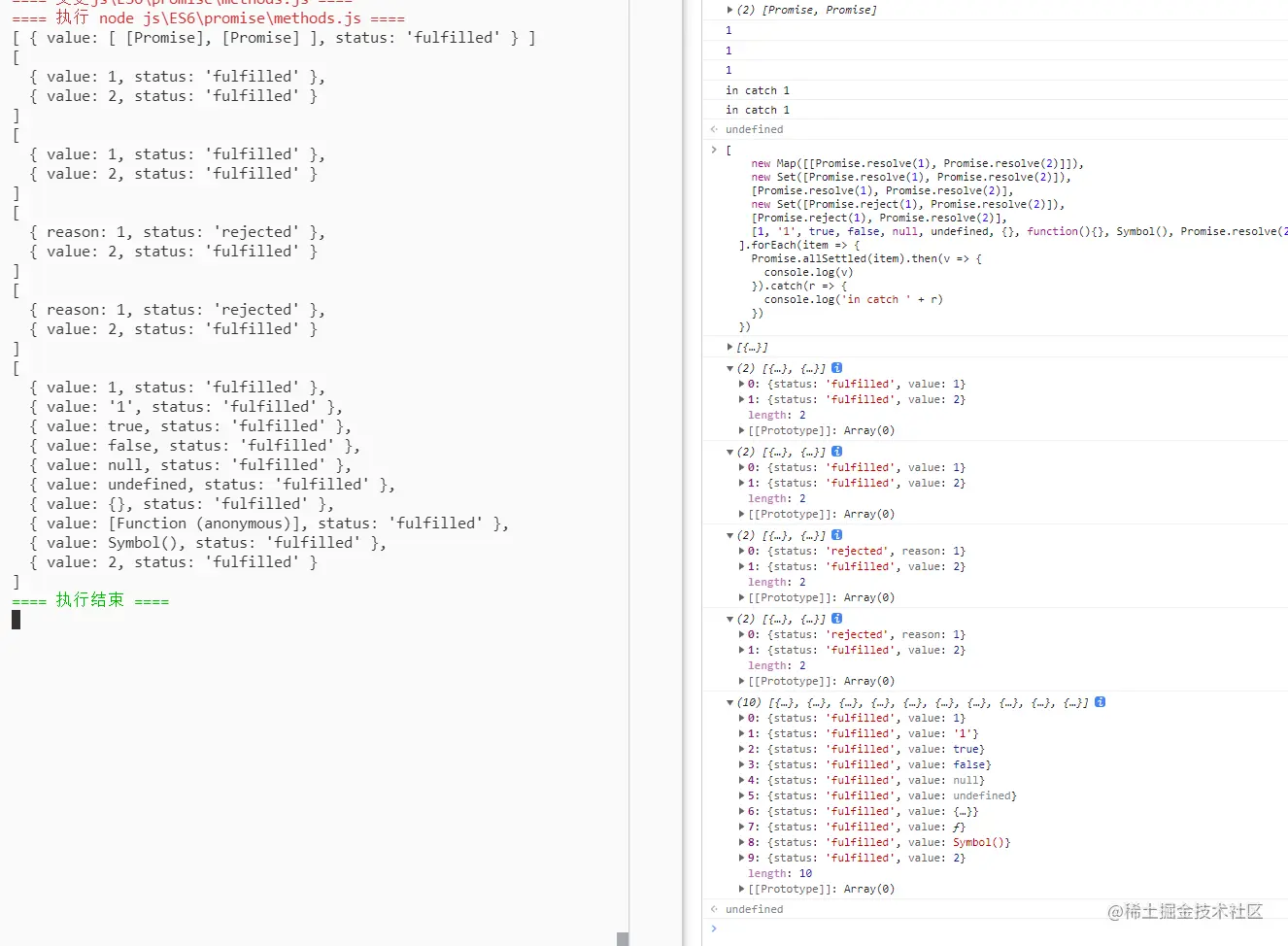Viewport: 1288px width, 946px height.
Task: Click terminal line with "[Function (anonymous)]"
Action: click(269, 524)
